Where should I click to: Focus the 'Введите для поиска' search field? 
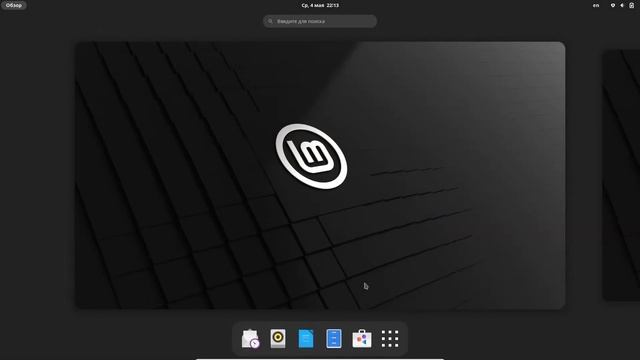(320, 21)
